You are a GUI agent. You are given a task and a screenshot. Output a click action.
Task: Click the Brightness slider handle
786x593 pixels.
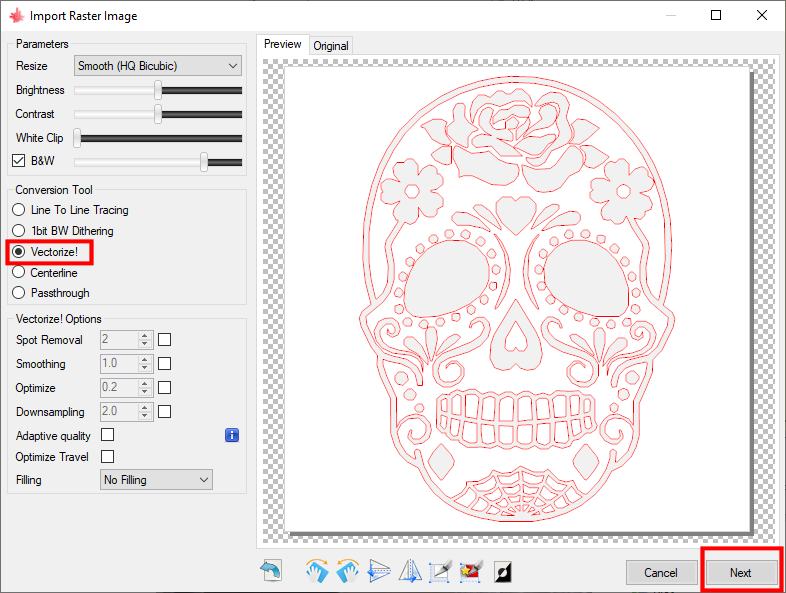point(158,90)
